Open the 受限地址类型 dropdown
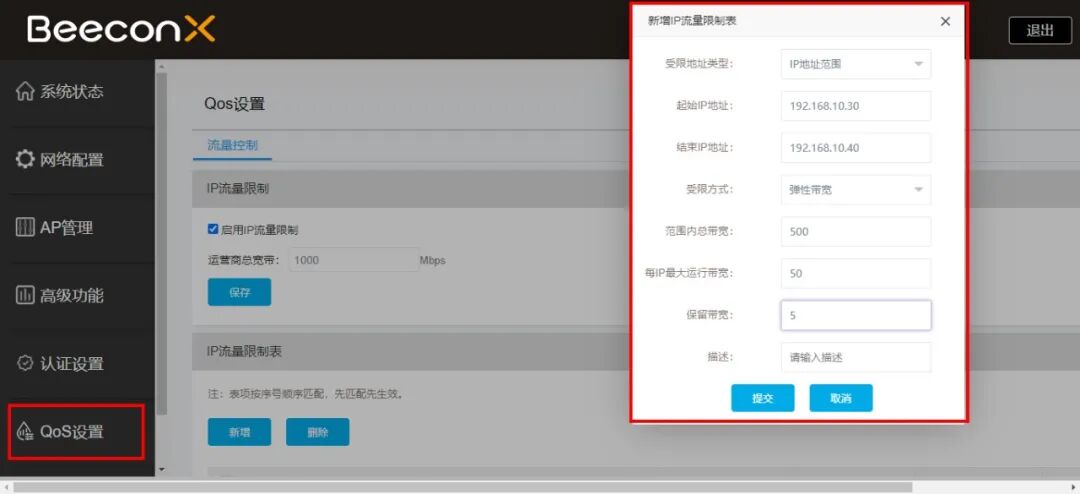The image size is (1080, 494). 855,64
